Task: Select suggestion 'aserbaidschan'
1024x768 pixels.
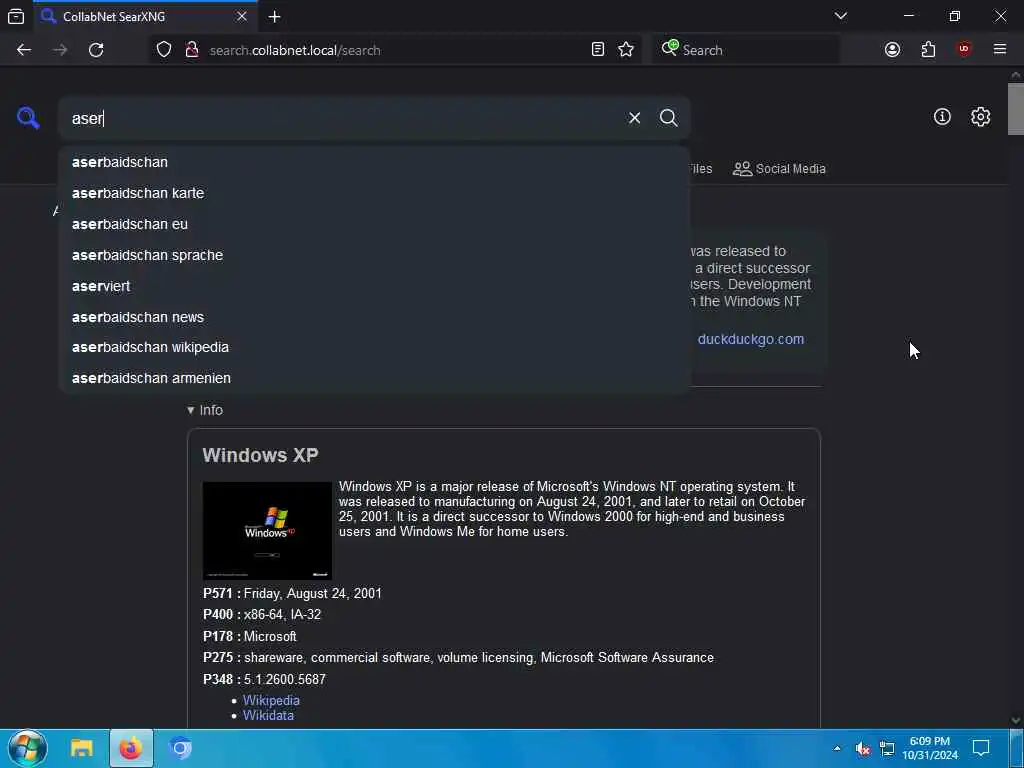Action: pos(374,162)
